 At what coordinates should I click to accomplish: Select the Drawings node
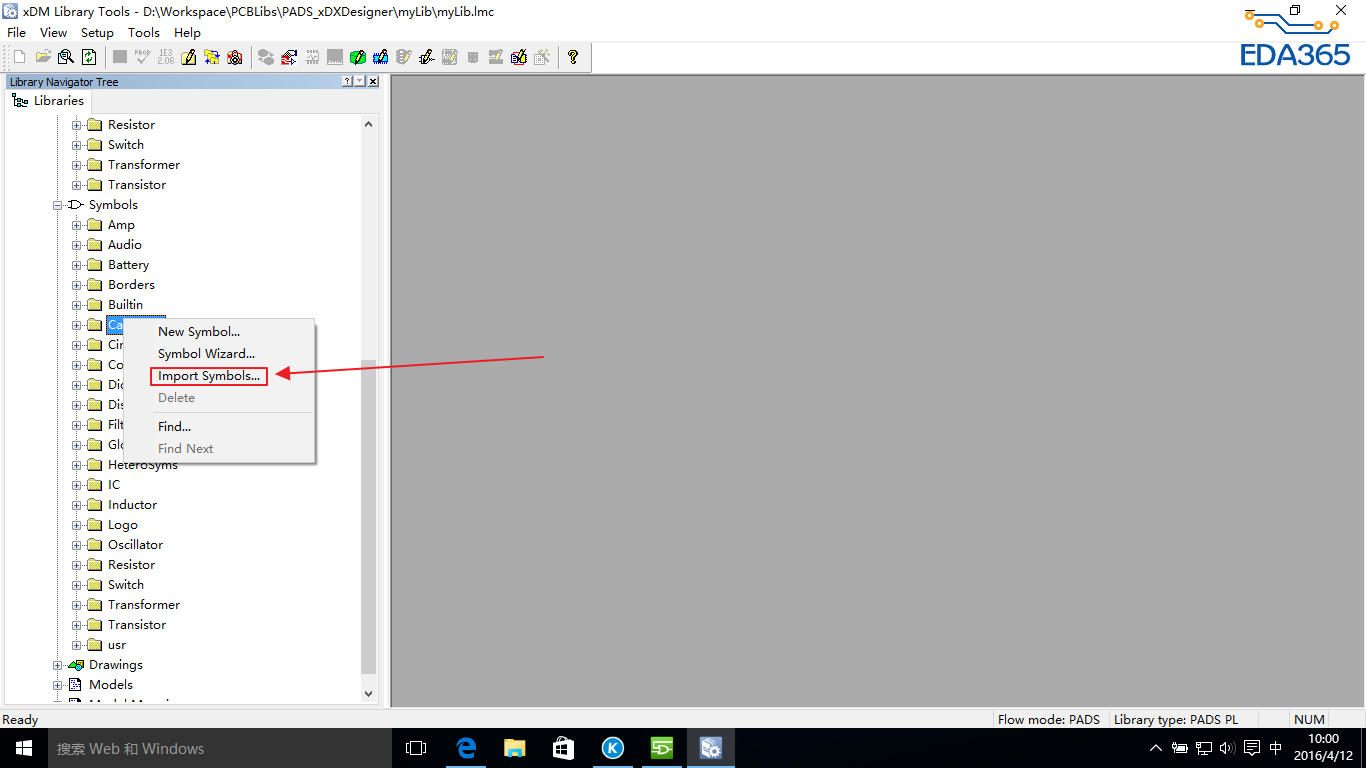(115, 665)
